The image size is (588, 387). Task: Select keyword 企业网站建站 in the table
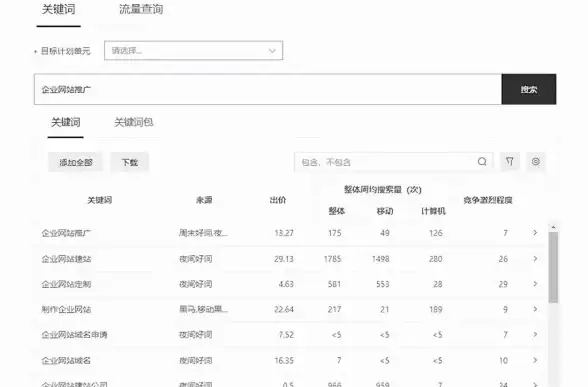pyautogui.click(x=66, y=259)
